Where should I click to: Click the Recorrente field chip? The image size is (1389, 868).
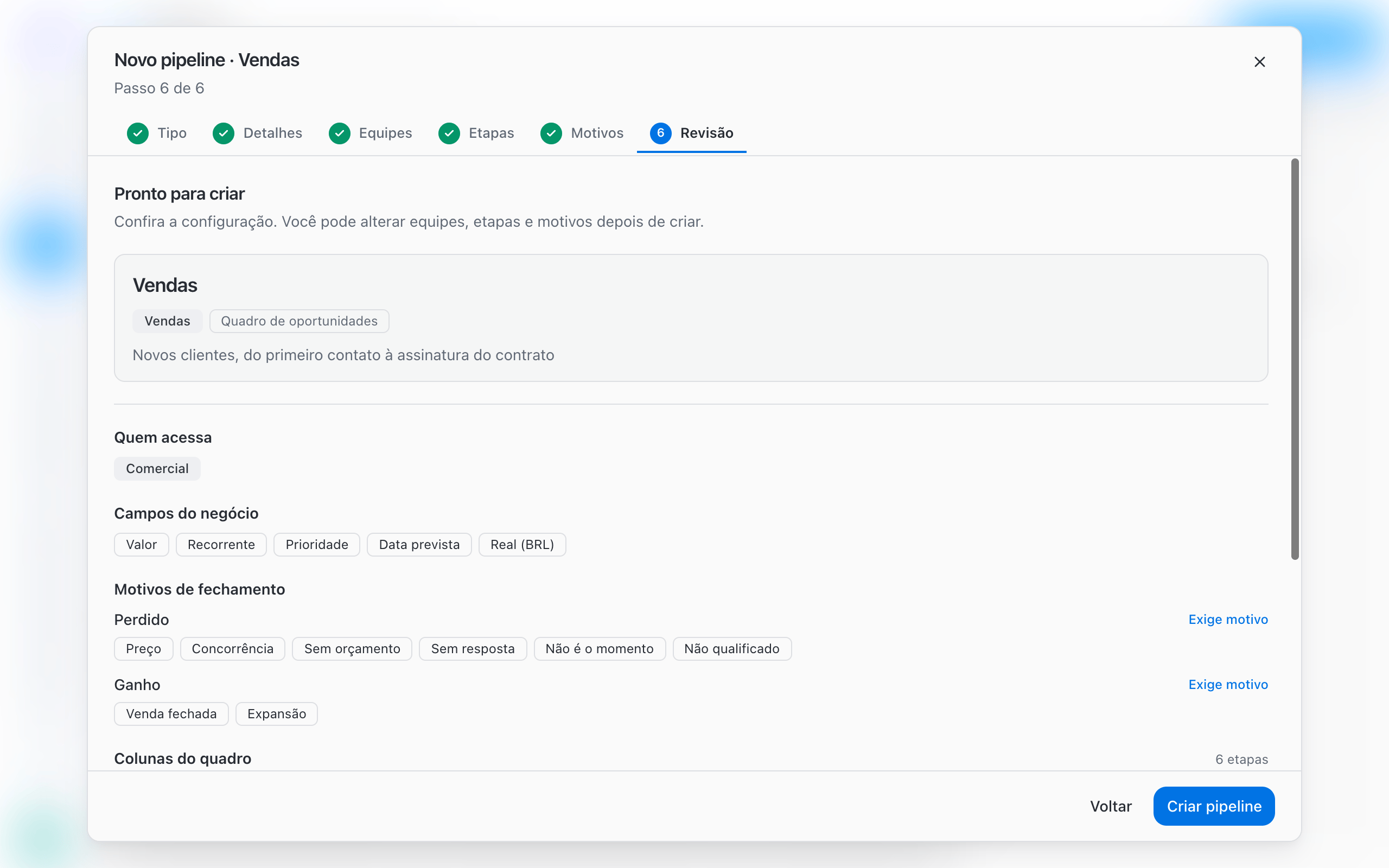pos(221,544)
